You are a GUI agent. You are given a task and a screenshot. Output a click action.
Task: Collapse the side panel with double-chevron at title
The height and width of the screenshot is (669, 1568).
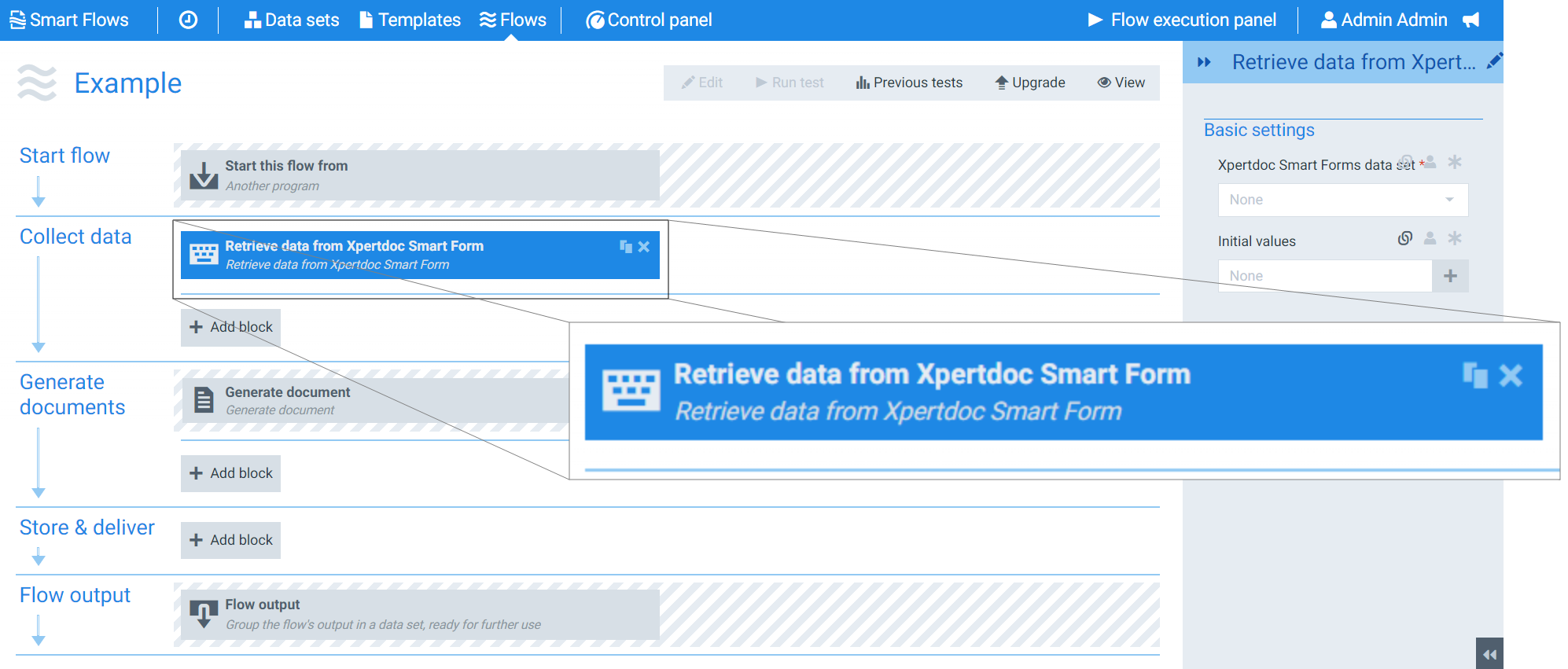1204,62
